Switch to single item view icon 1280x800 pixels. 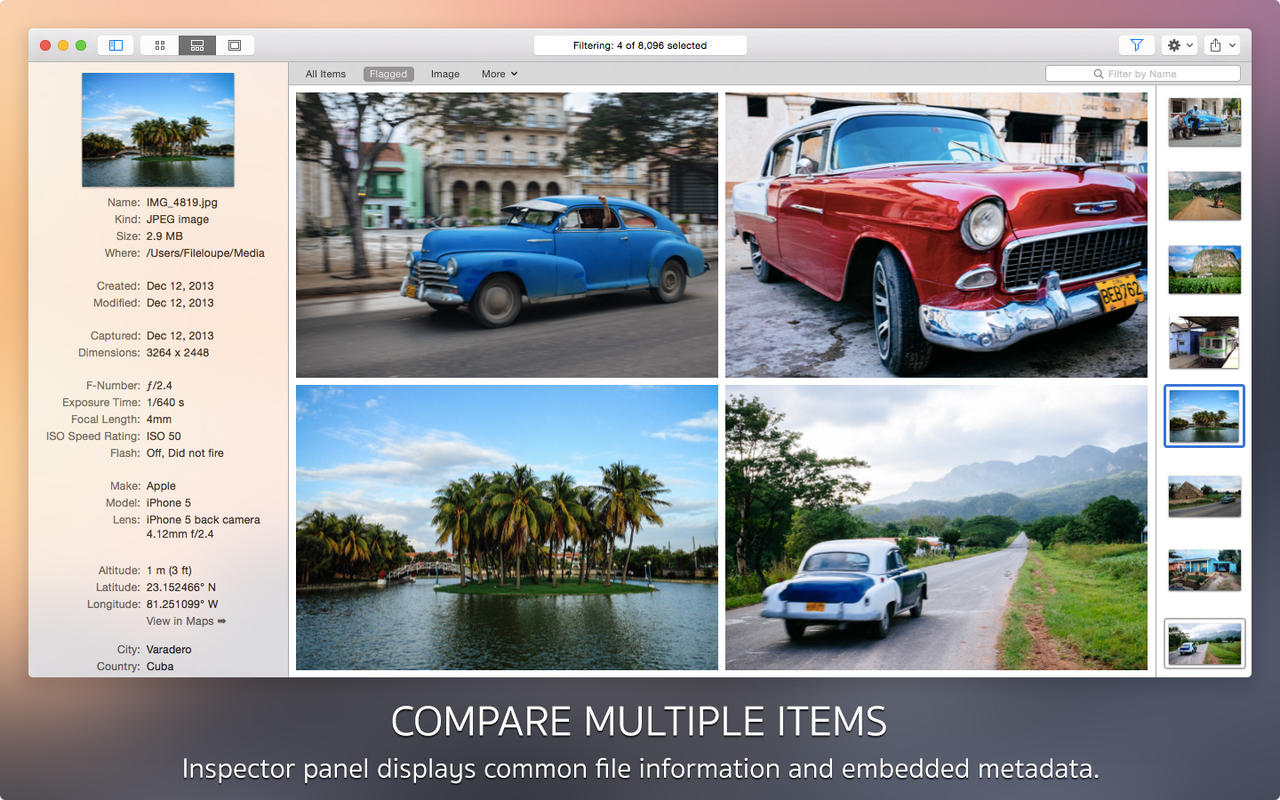click(x=235, y=45)
